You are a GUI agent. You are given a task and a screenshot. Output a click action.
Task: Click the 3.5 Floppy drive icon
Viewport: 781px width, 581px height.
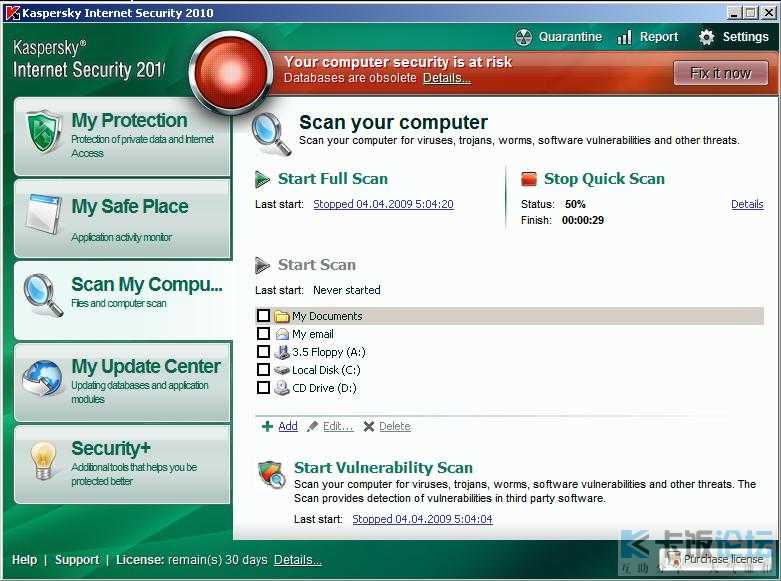point(282,352)
